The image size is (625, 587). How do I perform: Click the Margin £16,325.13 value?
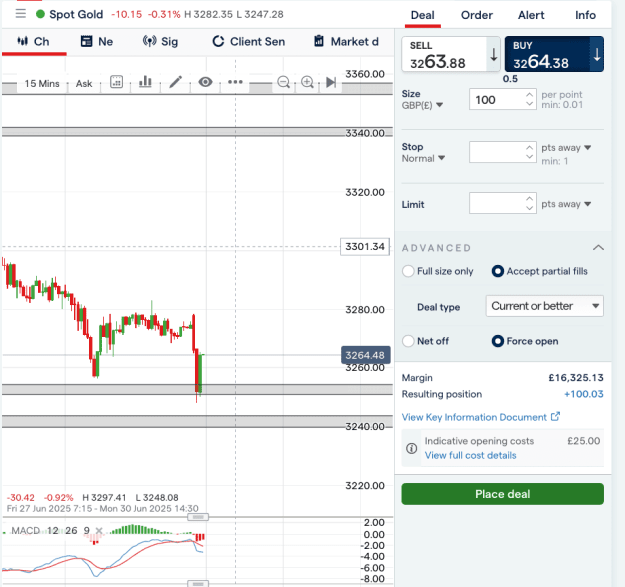pos(576,377)
